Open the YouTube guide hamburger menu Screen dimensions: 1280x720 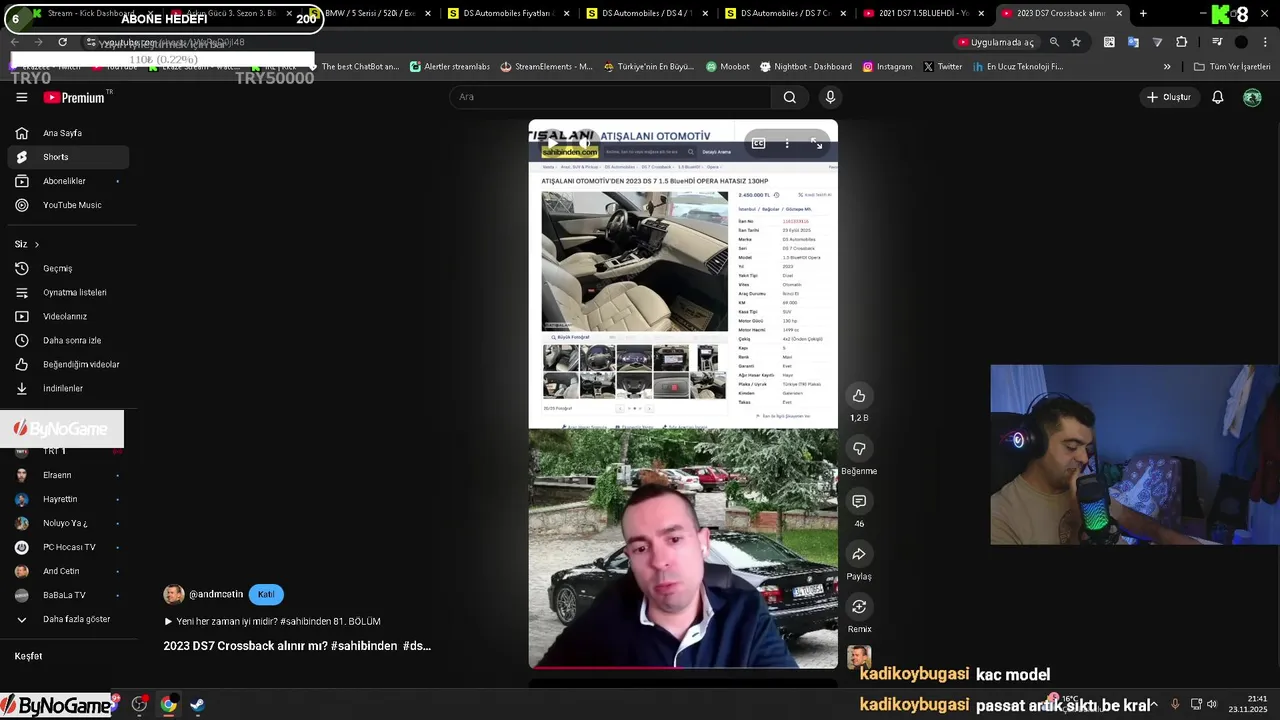pos(21,97)
